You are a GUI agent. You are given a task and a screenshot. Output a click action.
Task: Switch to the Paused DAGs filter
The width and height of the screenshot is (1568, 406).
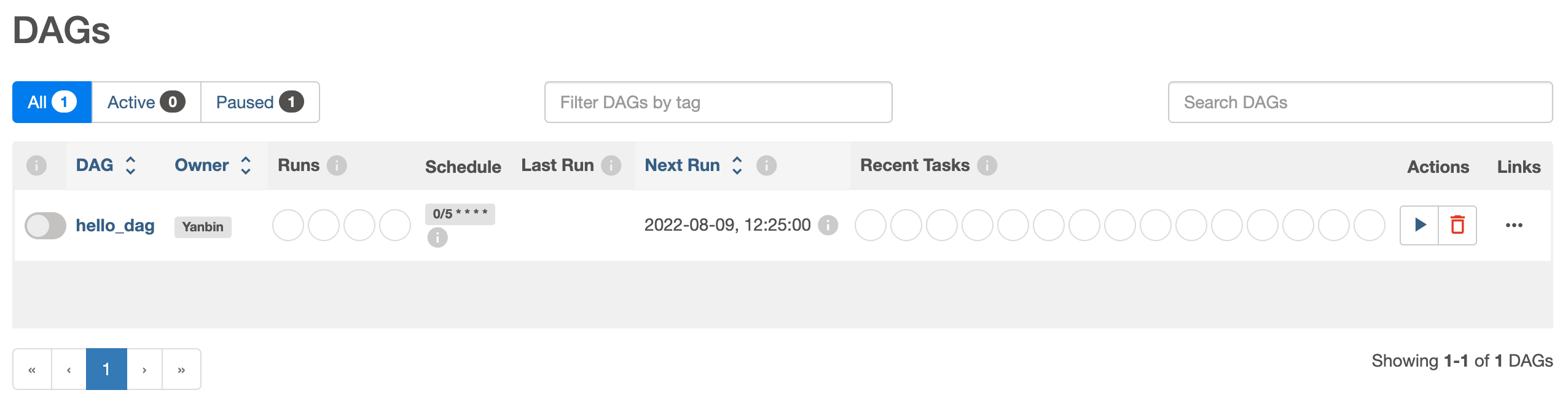(259, 102)
